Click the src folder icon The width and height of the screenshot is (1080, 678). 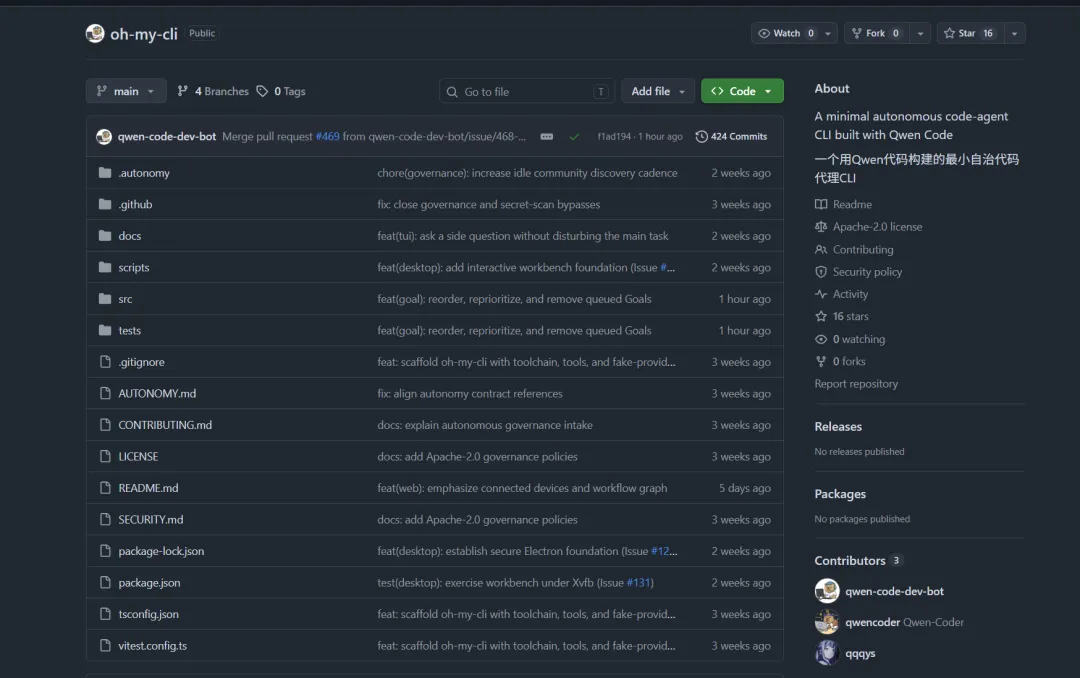coord(105,298)
